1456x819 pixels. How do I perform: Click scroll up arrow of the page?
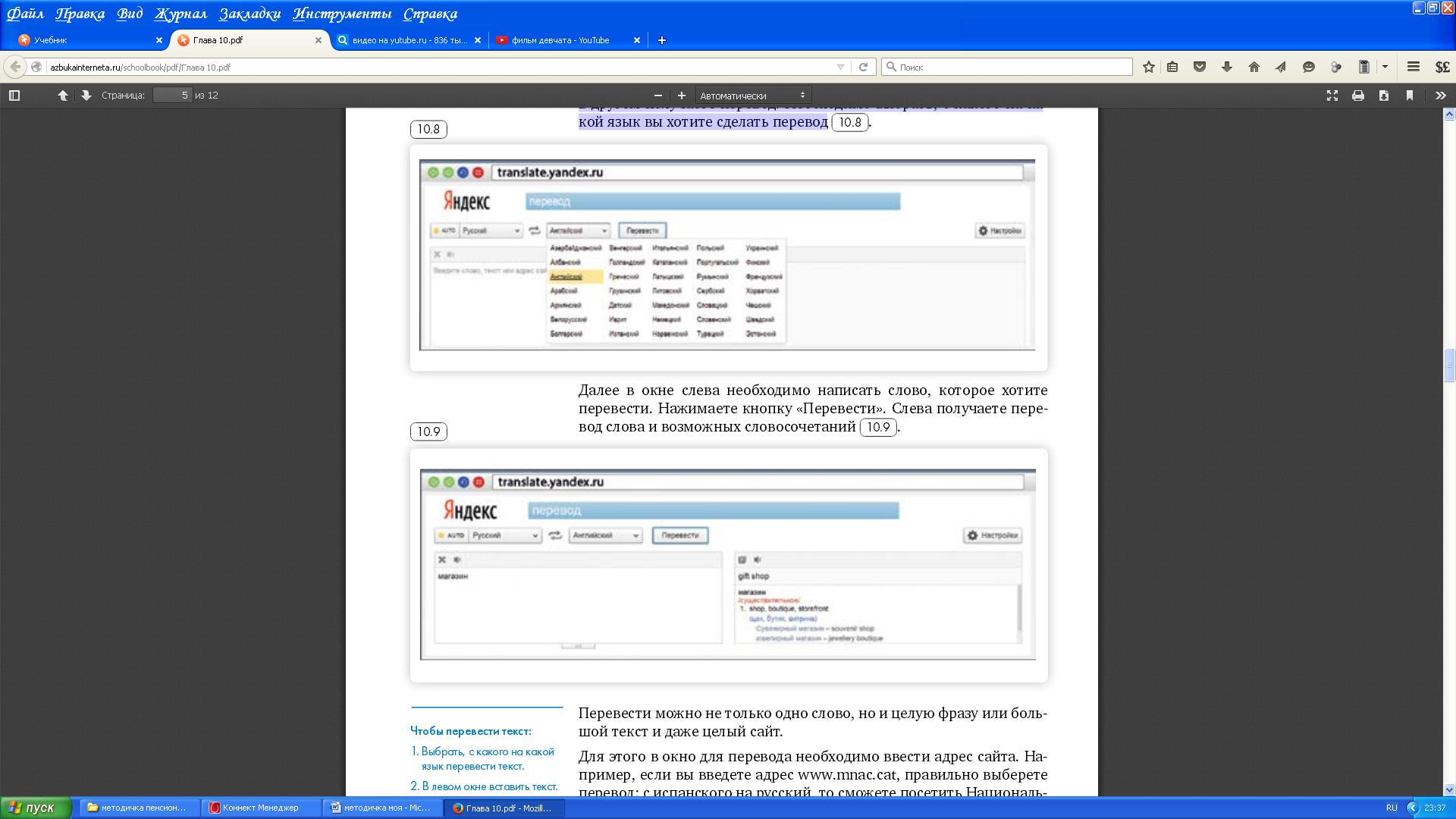[x=1449, y=115]
